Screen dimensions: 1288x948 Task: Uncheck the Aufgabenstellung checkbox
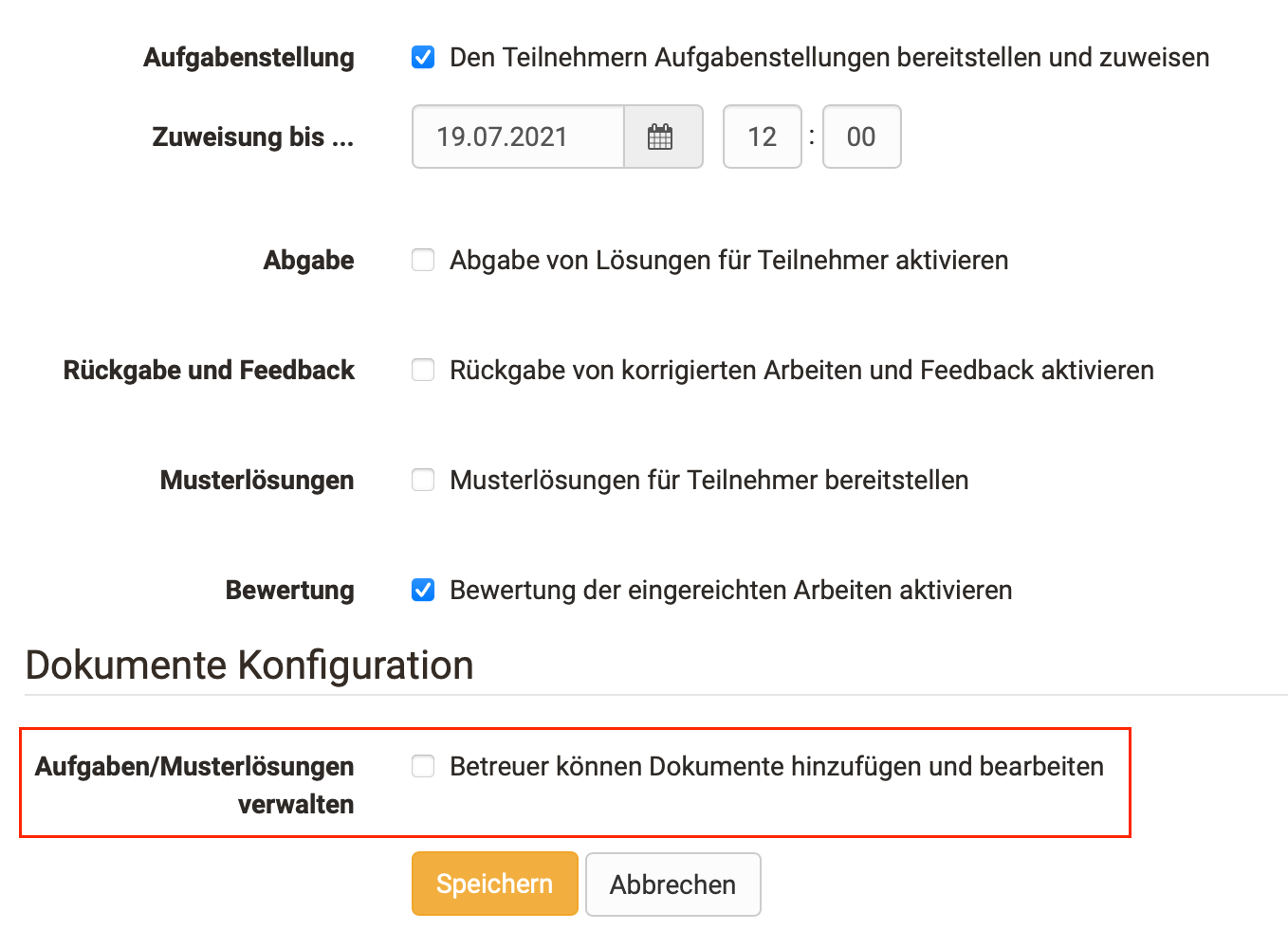[x=423, y=58]
